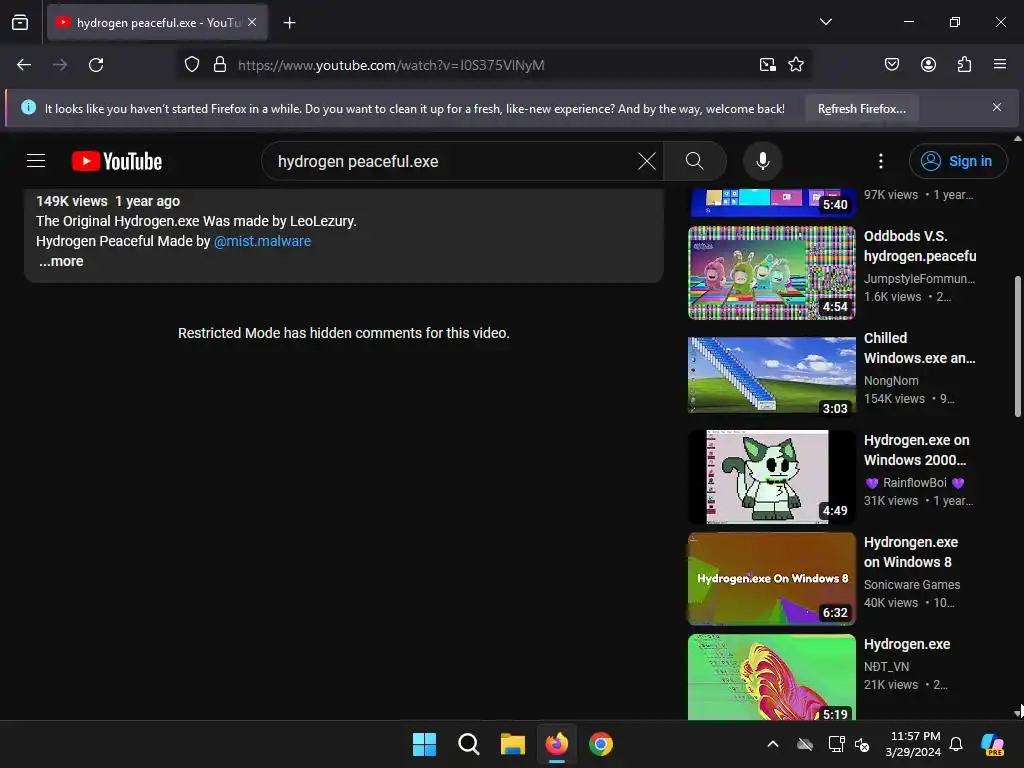Start search with your voice microphone

(x=762, y=161)
